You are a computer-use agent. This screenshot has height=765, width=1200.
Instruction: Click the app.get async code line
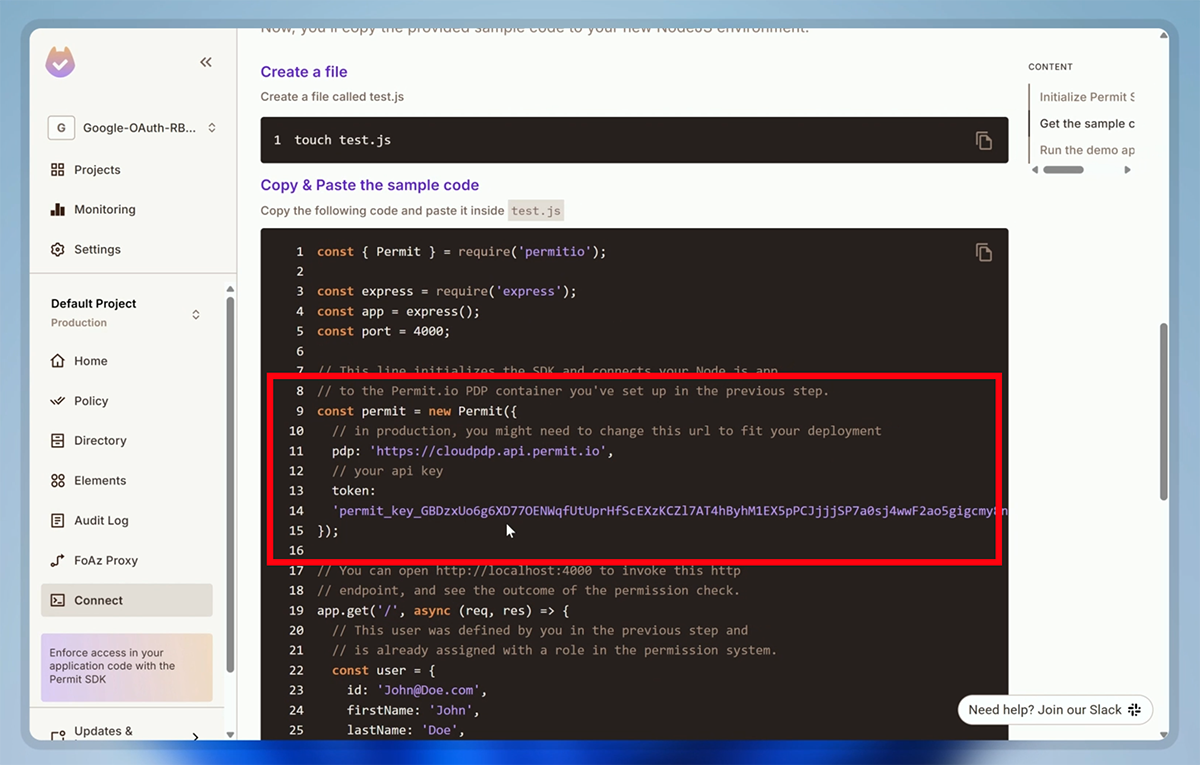click(x=442, y=610)
